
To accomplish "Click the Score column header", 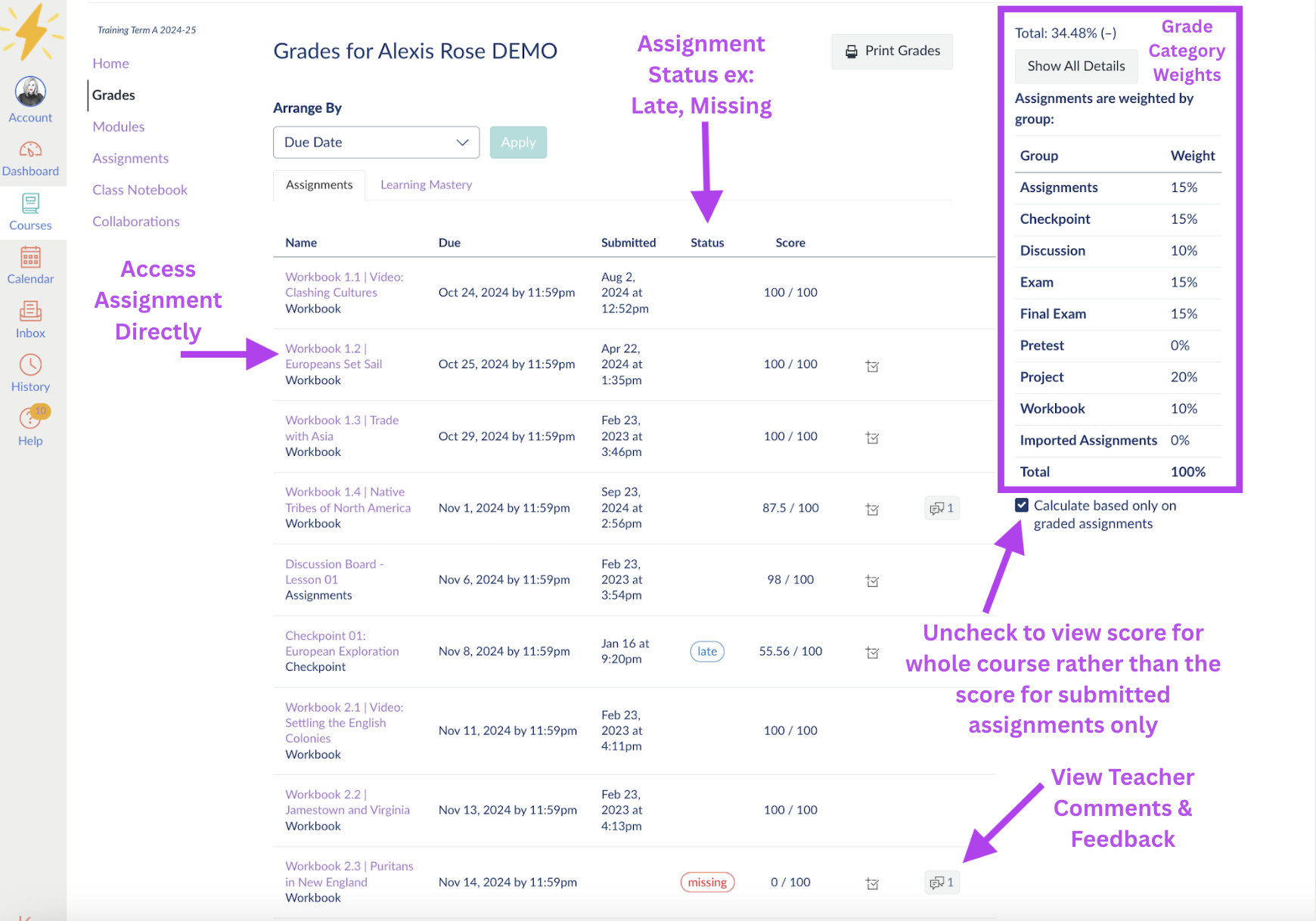I will coord(790,243).
